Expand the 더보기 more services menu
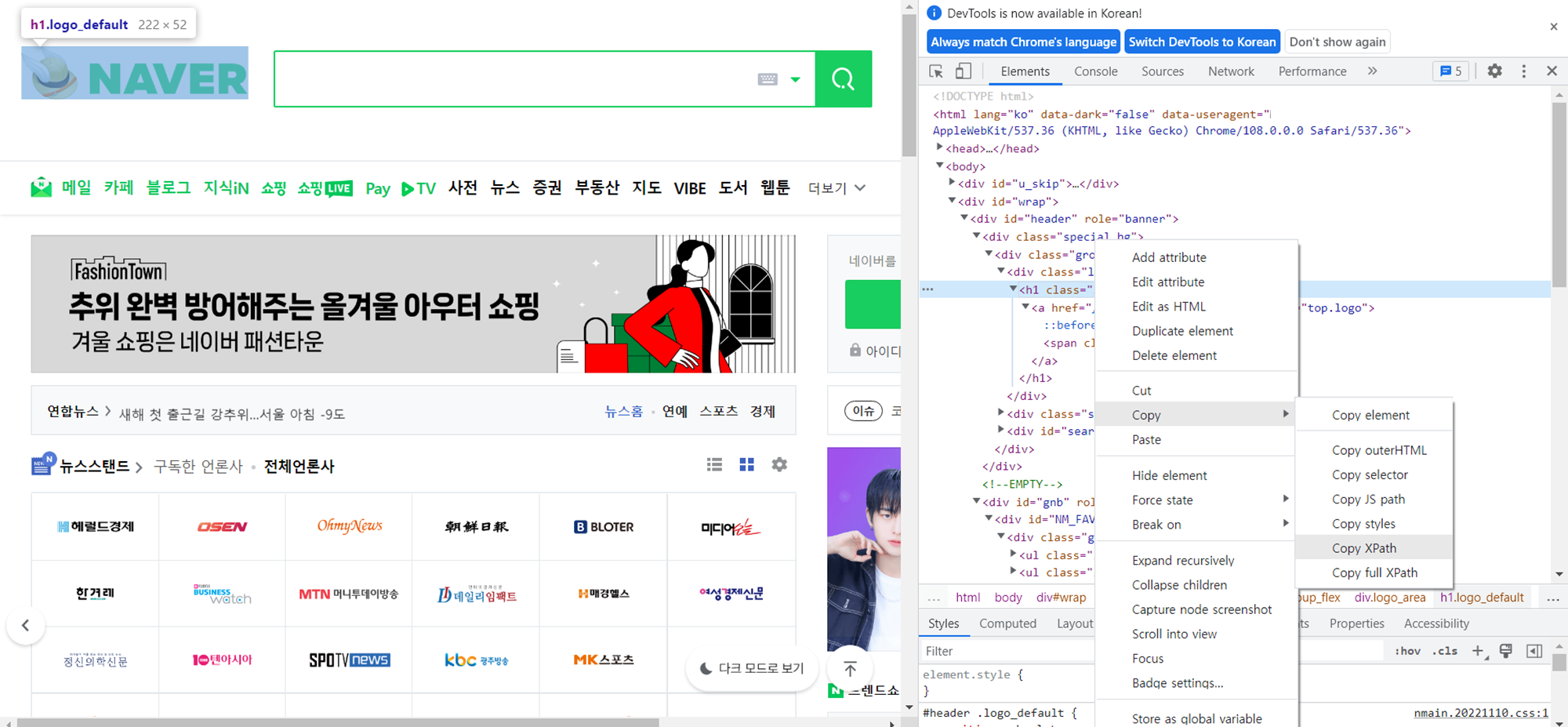Image resolution: width=1568 pixels, height=727 pixels. tap(837, 188)
